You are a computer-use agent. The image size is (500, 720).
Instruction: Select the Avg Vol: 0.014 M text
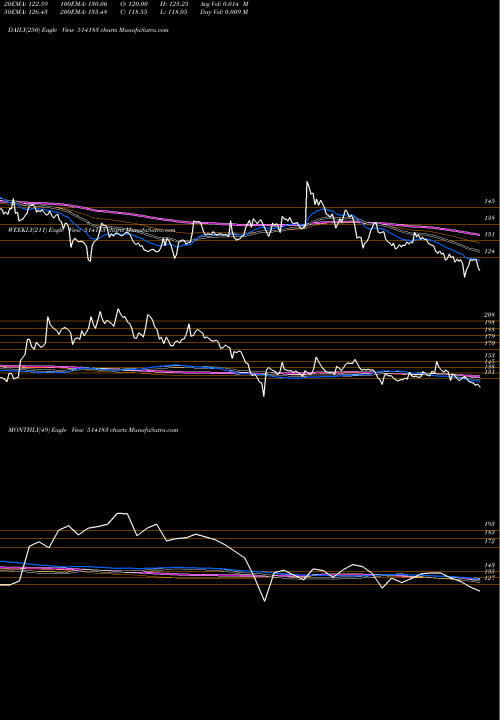tap(224, 4)
